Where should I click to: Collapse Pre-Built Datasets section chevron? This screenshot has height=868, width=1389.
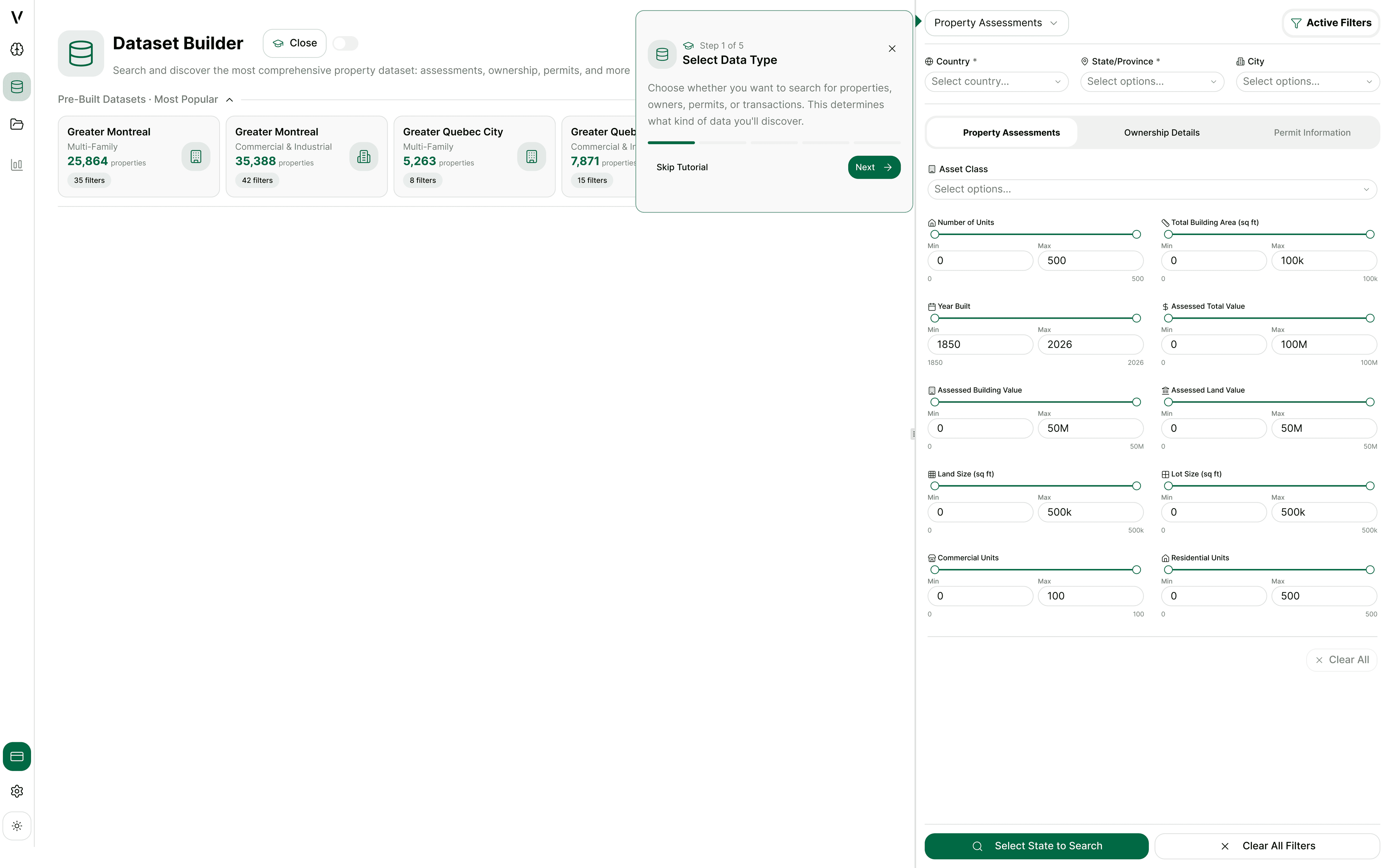pyautogui.click(x=230, y=100)
